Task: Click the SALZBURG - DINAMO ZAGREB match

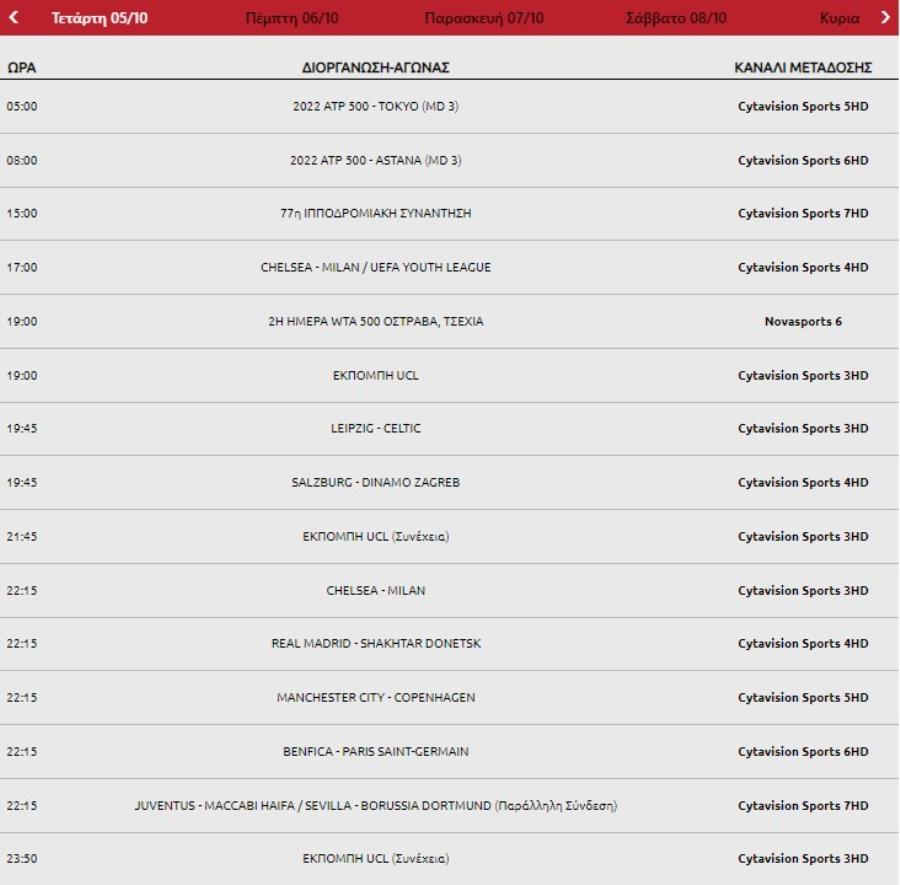Action: click(375, 482)
